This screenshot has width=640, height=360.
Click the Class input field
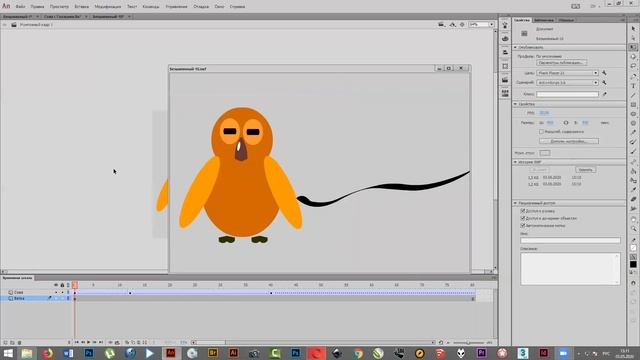point(567,94)
